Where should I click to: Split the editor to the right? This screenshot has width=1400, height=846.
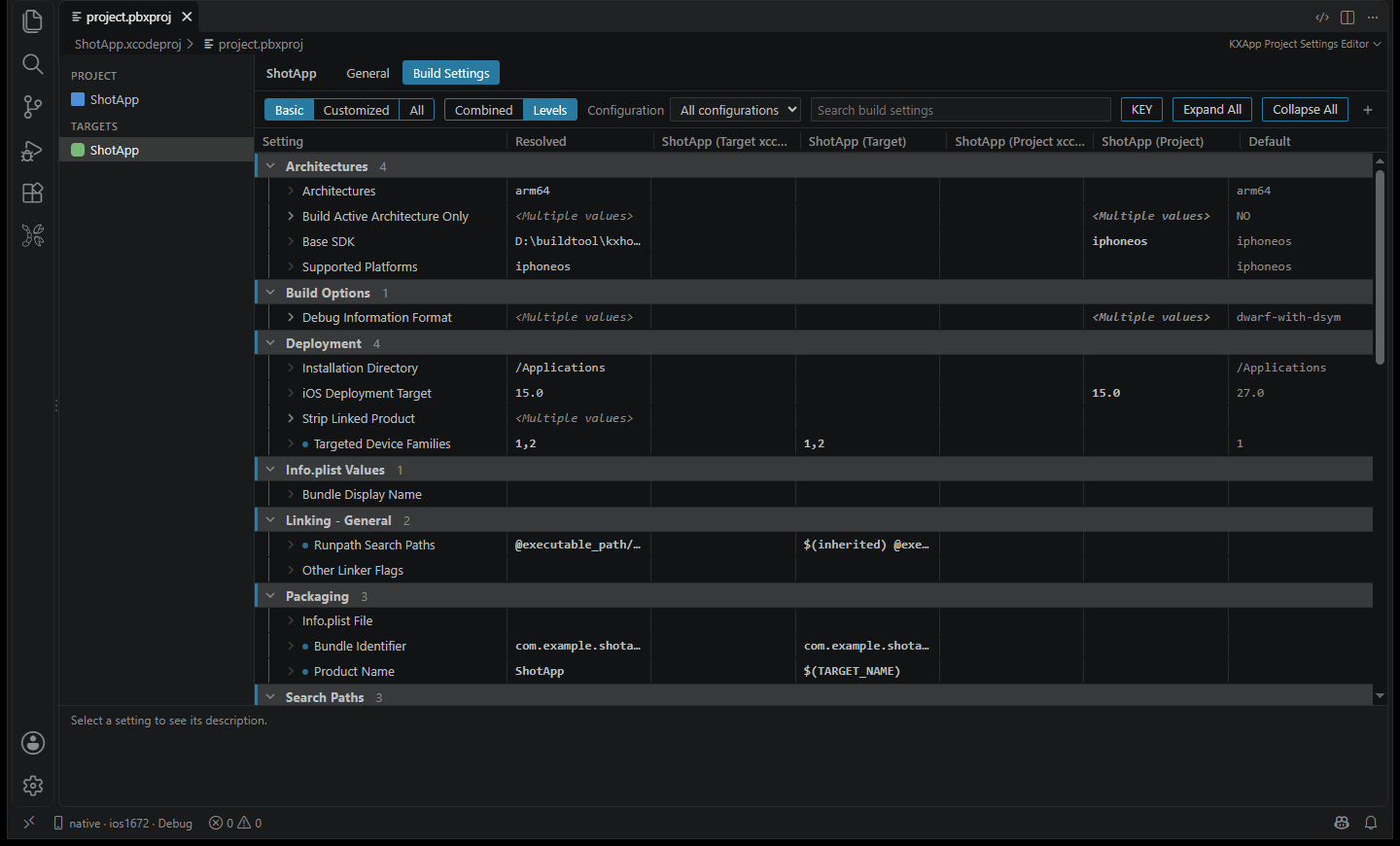coord(1347,18)
